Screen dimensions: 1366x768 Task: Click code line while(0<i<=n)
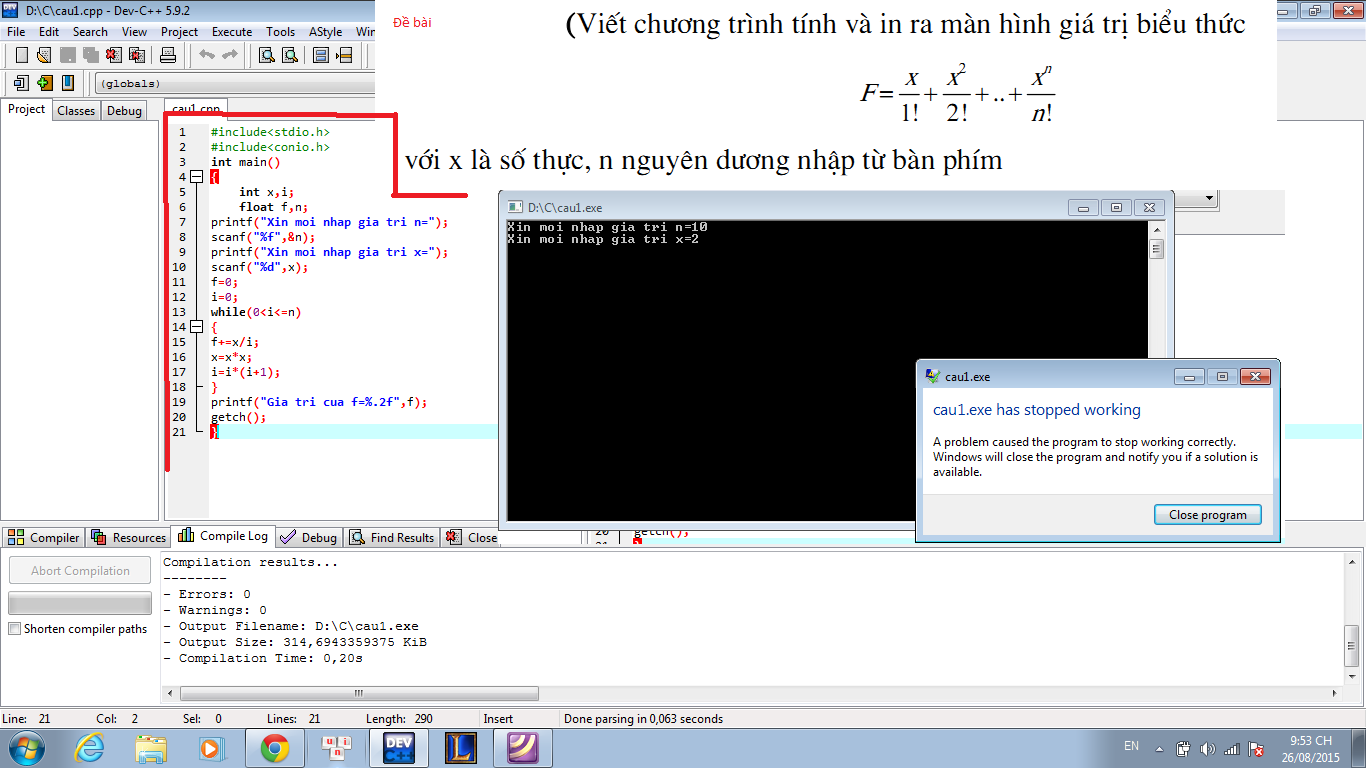(x=256, y=312)
